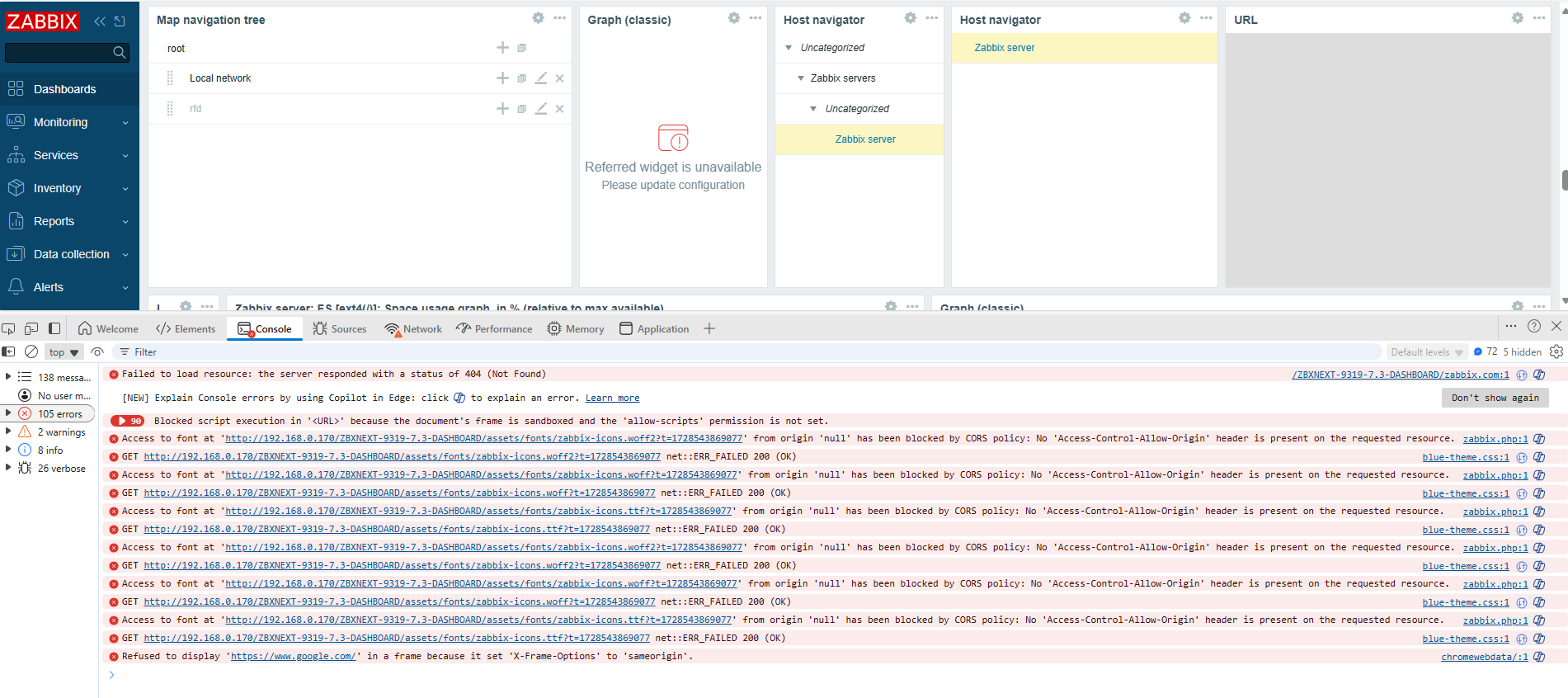This screenshot has width=1568, height=698.
Task: Switch to the Application devtools tab
Action: coord(654,328)
